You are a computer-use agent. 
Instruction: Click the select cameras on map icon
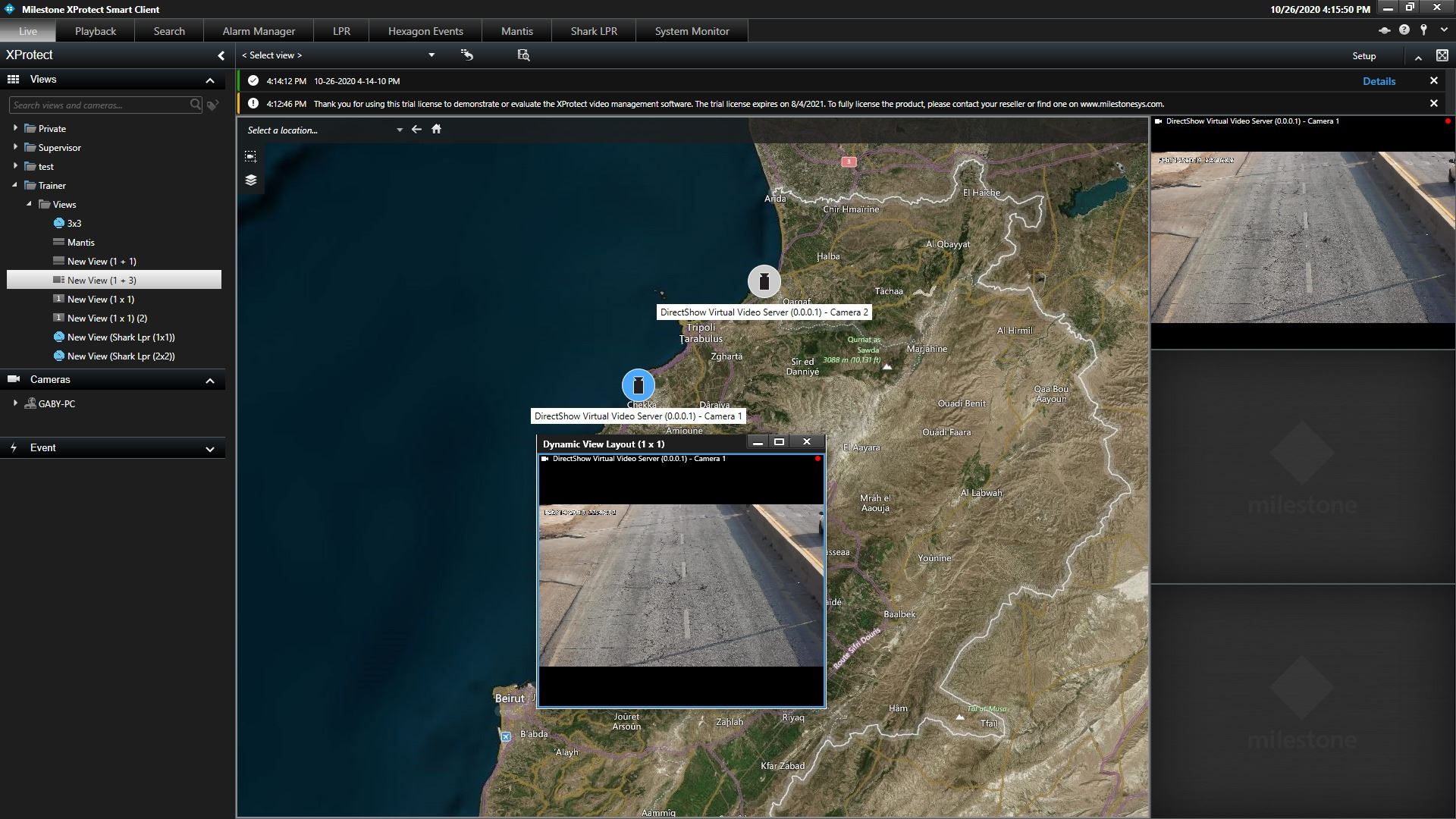pyautogui.click(x=250, y=156)
